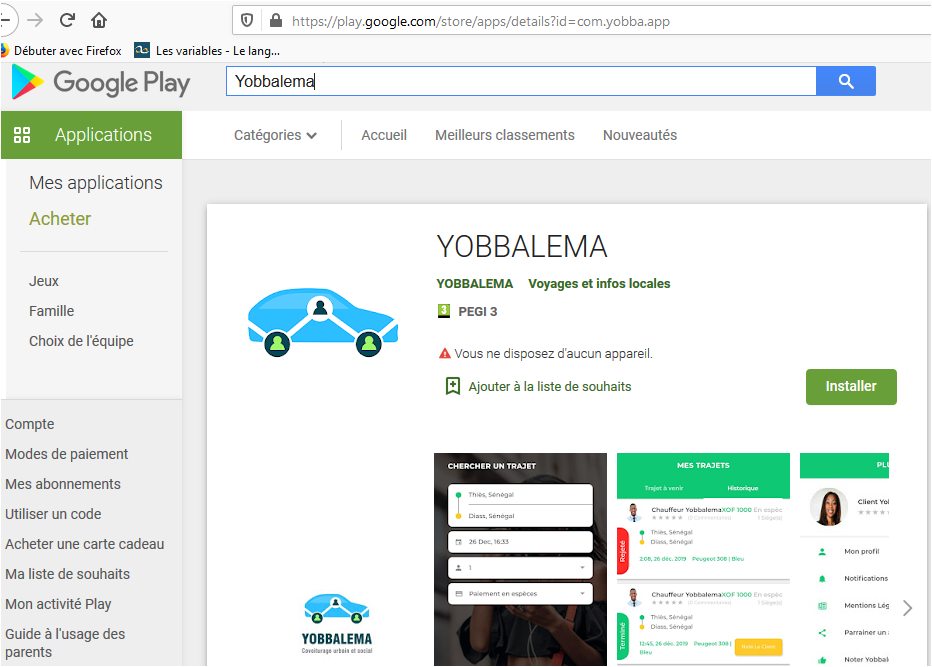Image resolution: width=932 pixels, height=667 pixels.
Task: Click the Applications grid icon
Action: tap(22, 135)
